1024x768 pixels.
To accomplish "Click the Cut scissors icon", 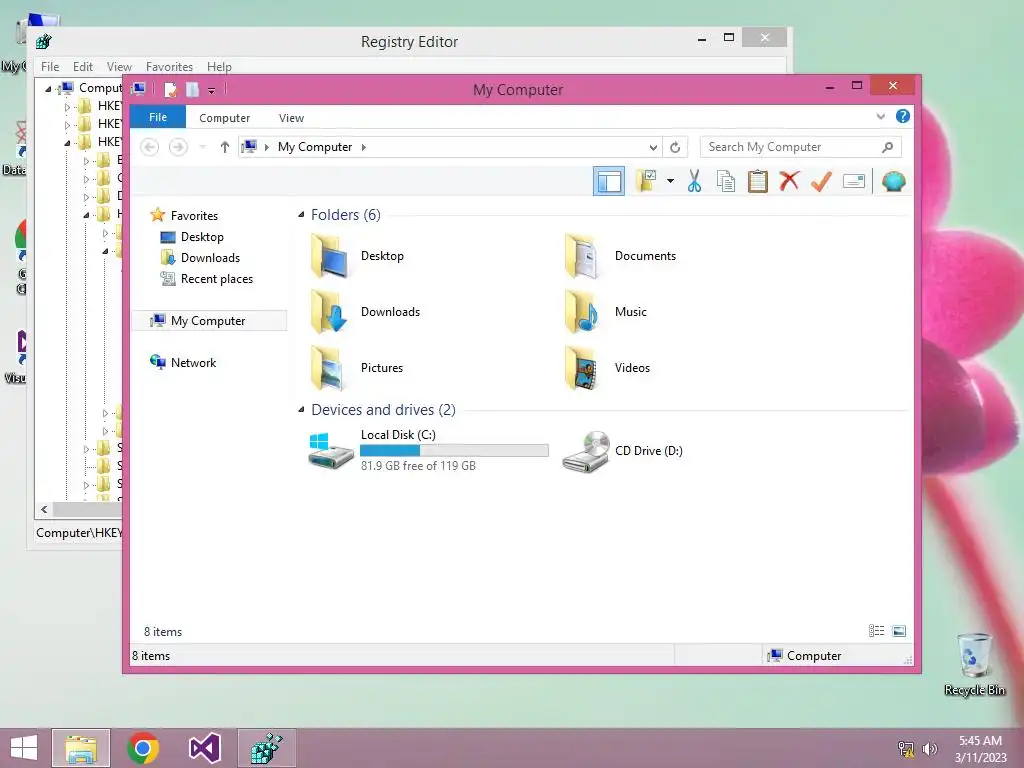I will tap(694, 181).
